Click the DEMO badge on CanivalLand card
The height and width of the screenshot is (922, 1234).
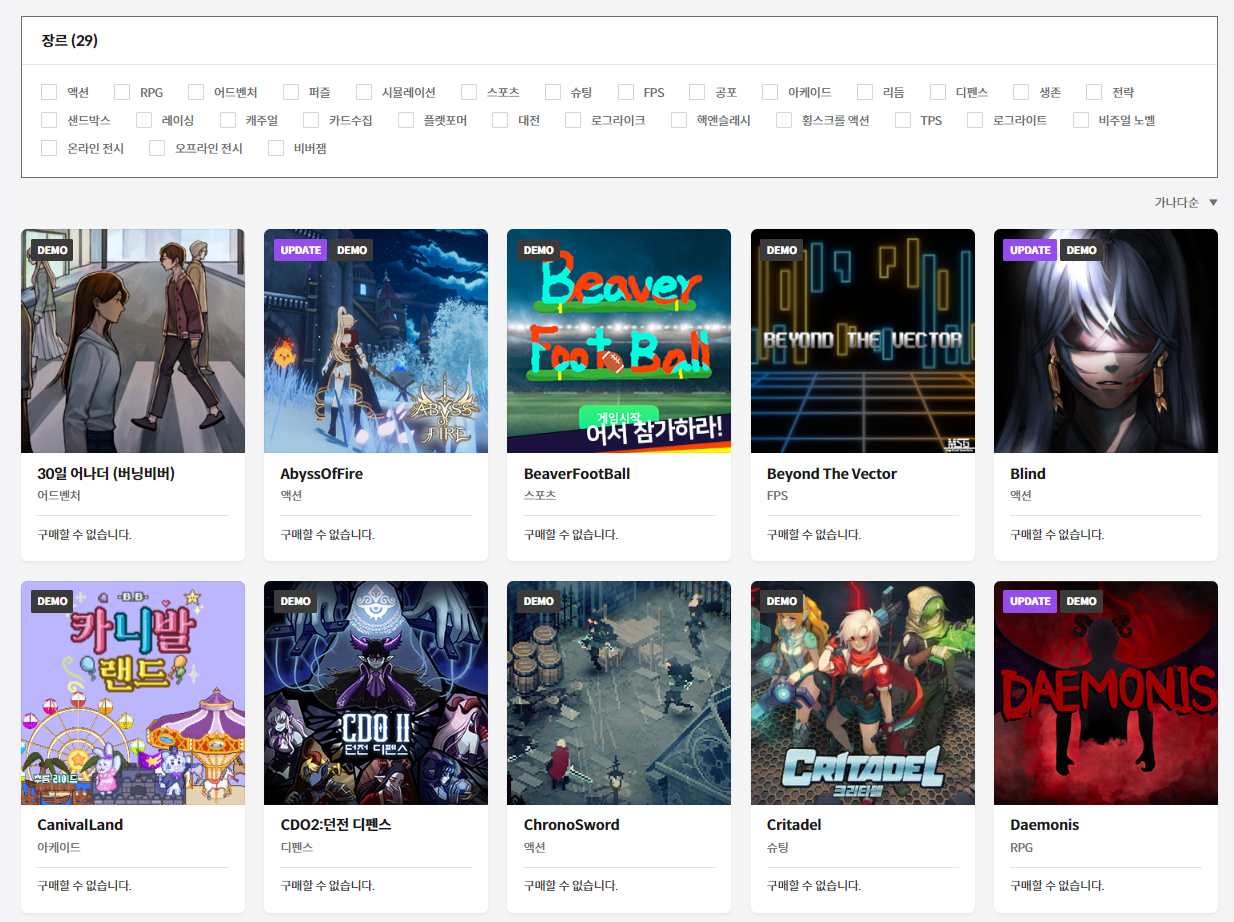pos(52,601)
